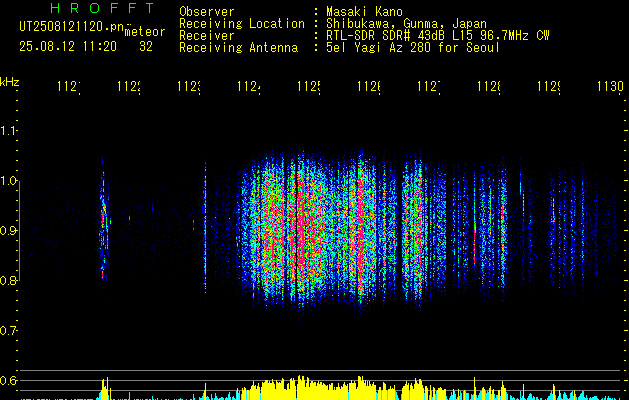Click observer name Masaki Kano

pyautogui.click(x=364, y=12)
